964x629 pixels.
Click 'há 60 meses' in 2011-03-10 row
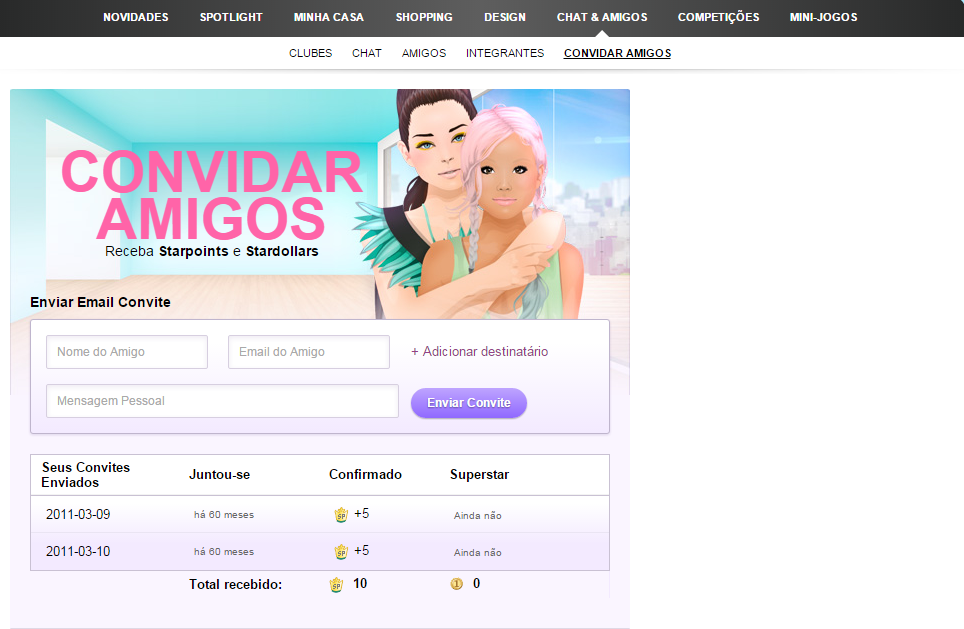click(224, 552)
